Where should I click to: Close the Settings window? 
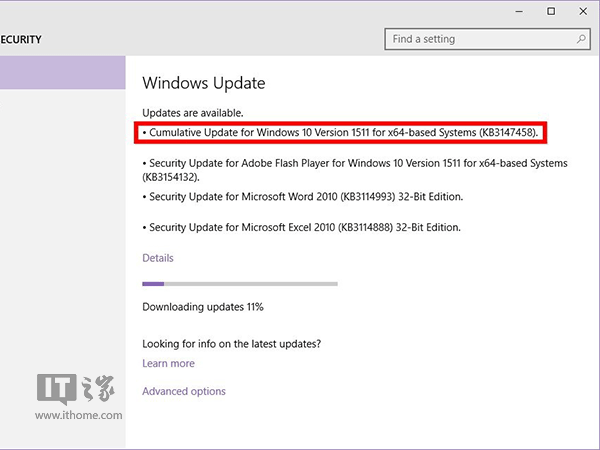click(x=583, y=11)
